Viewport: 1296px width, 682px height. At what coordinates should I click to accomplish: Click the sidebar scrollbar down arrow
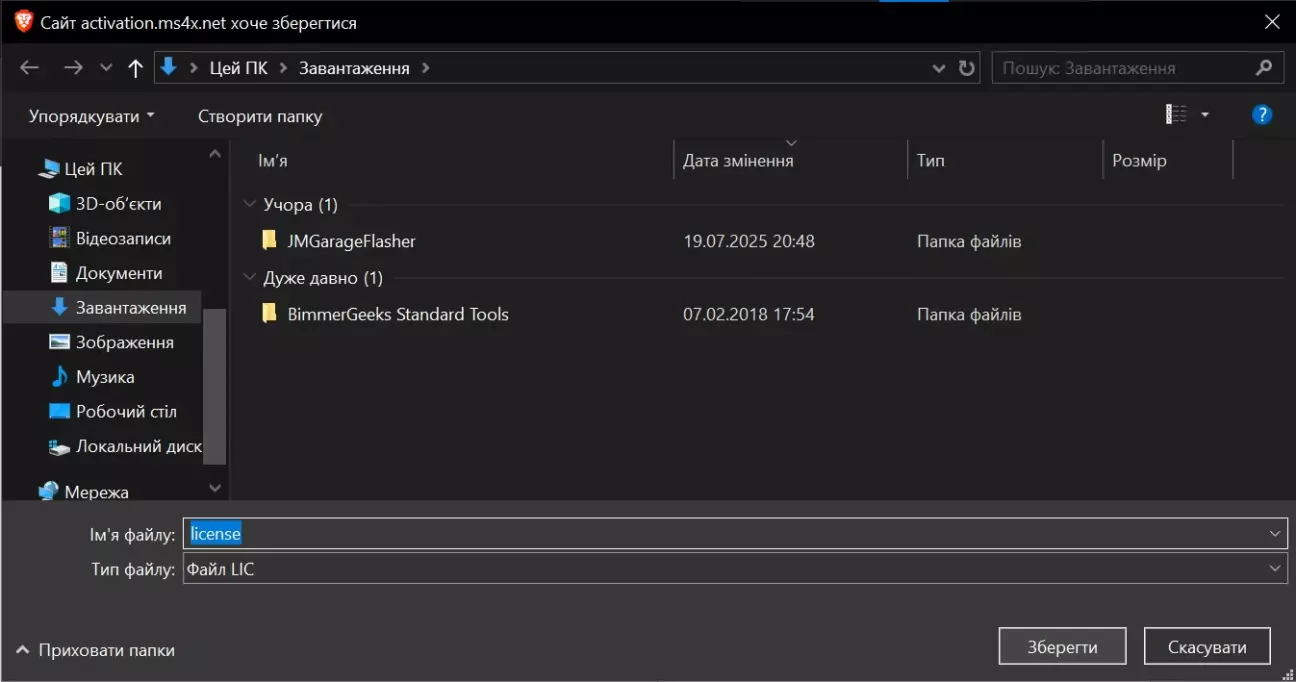click(215, 488)
